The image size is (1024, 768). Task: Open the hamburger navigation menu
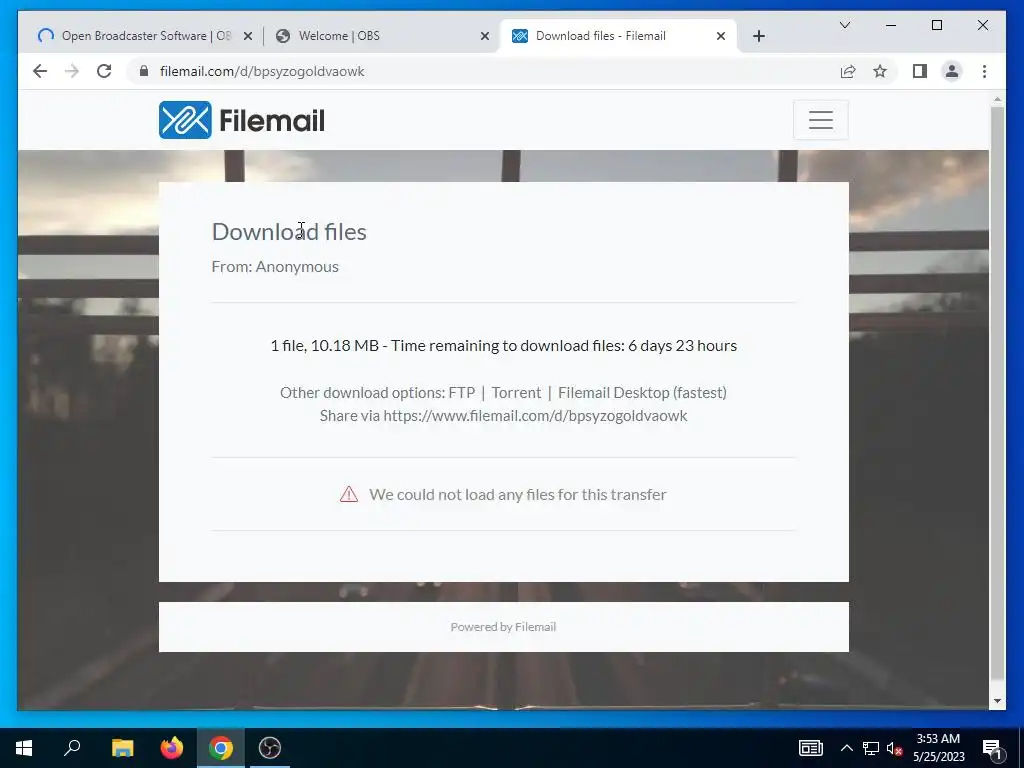click(x=820, y=120)
